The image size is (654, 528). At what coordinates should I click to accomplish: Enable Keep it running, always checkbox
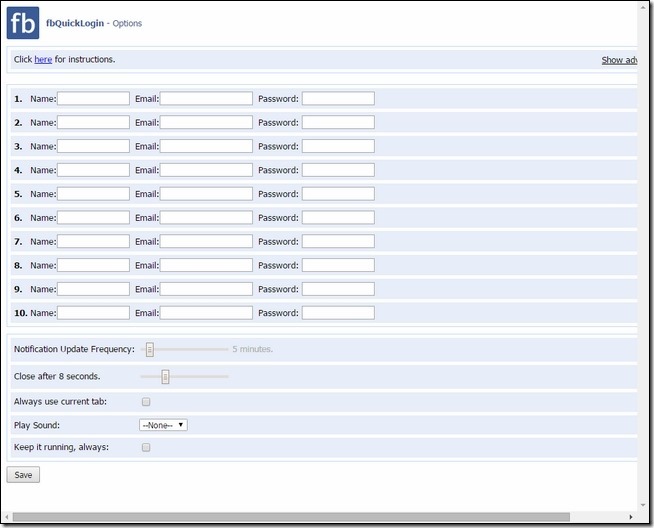pos(146,448)
